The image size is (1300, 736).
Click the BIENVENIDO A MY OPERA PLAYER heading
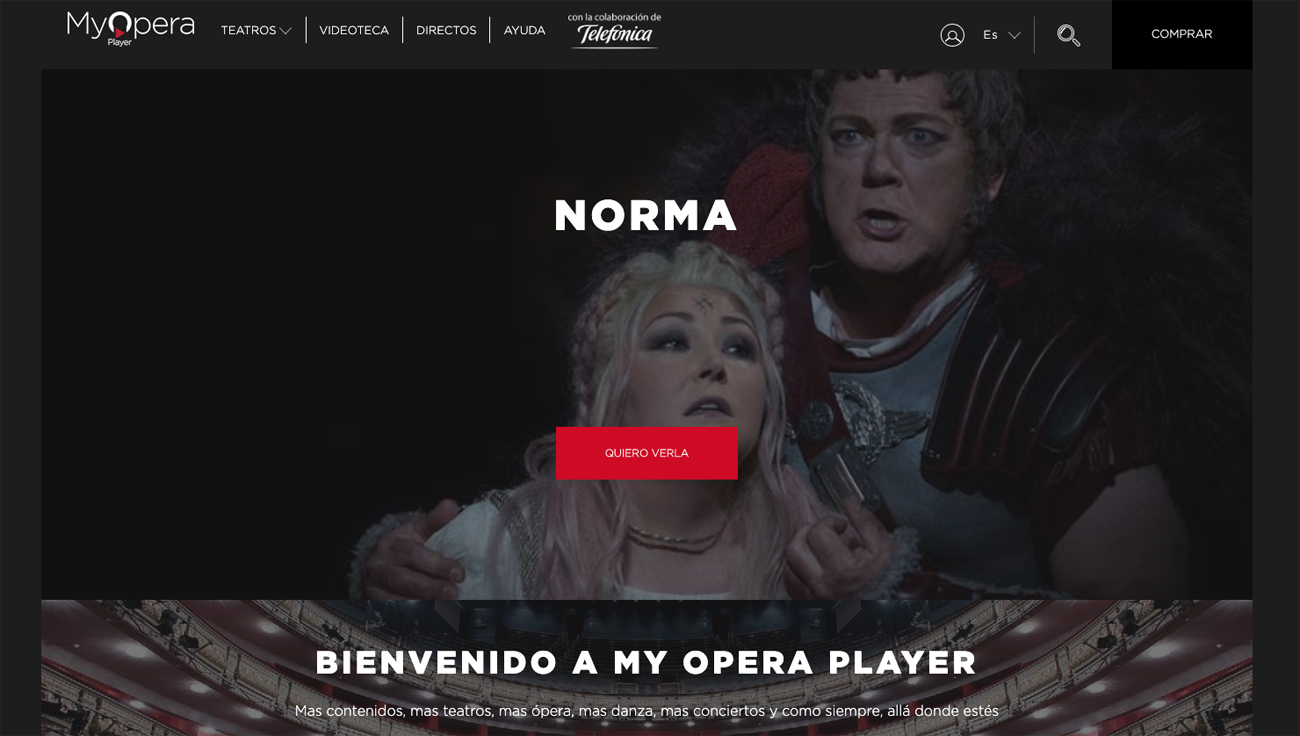pyautogui.click(x=646, y=662)
